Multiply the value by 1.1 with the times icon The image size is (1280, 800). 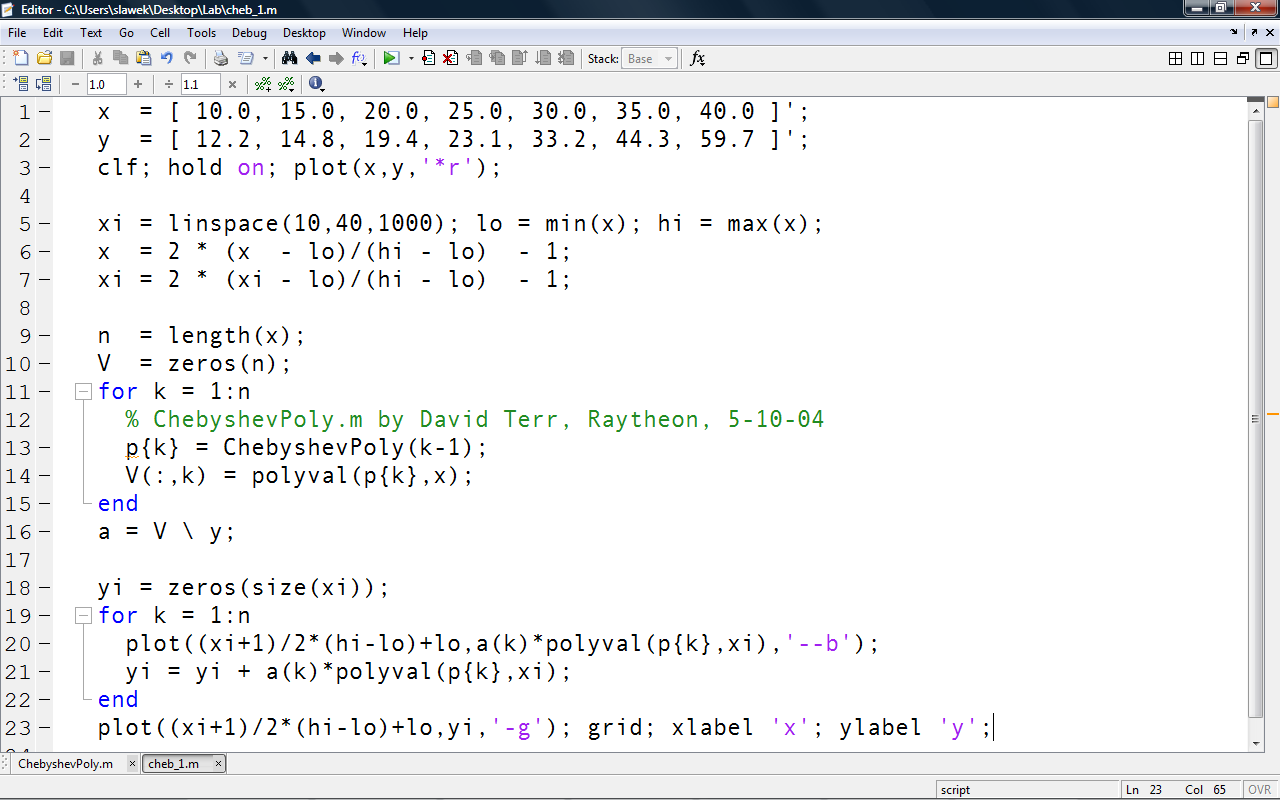pos(232,85)
